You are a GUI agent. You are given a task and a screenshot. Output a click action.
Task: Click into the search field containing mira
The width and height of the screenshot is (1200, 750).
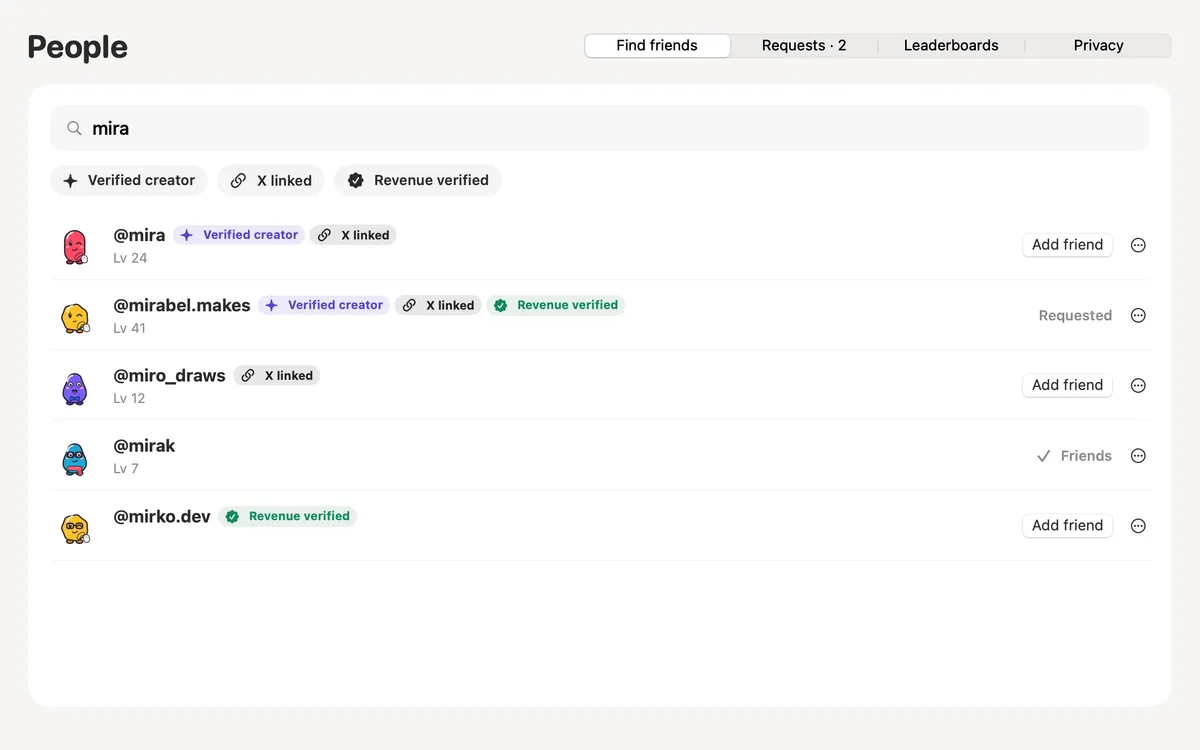600,128
